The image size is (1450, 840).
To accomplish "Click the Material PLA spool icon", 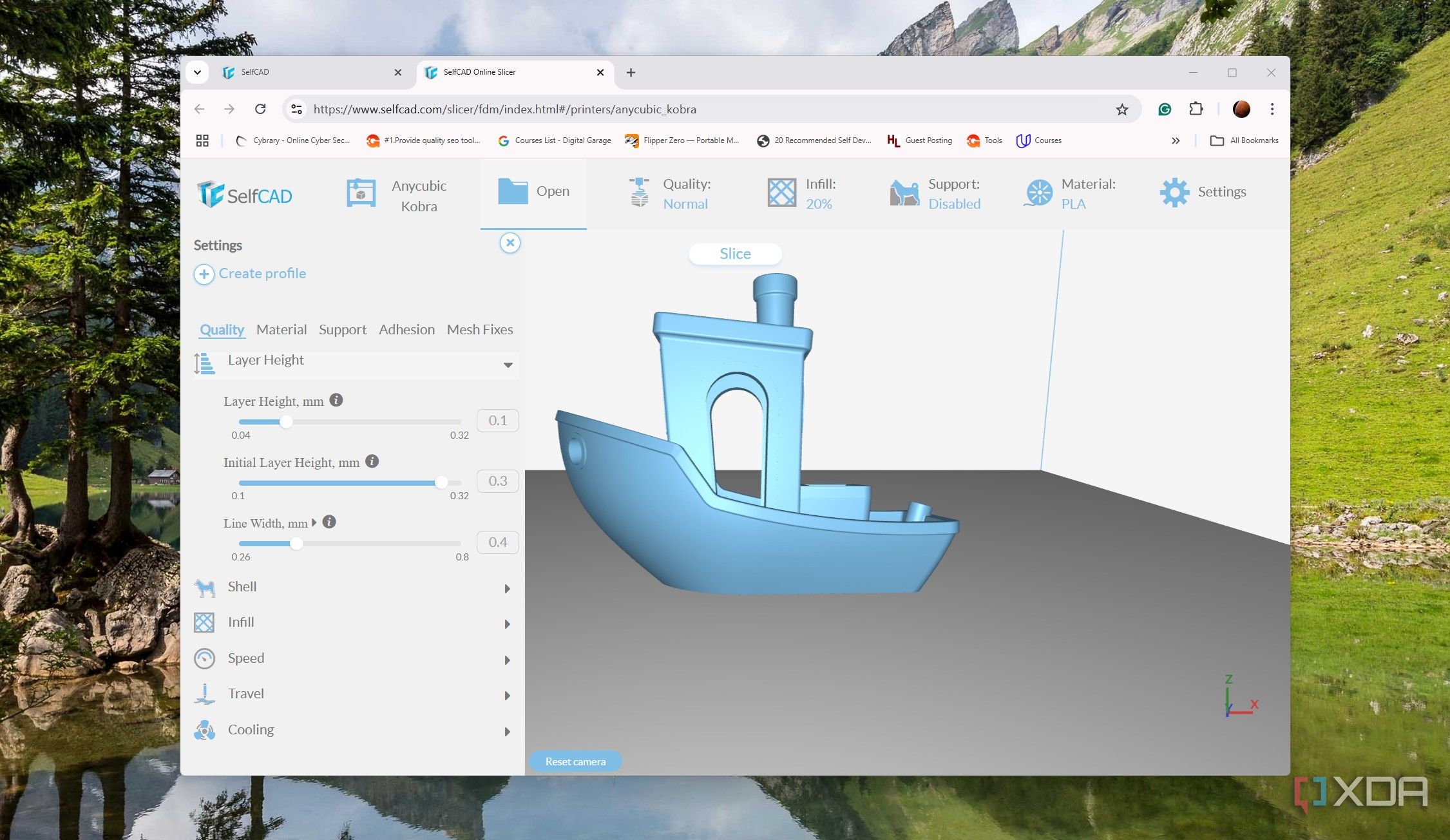I will pos(1038,193).
